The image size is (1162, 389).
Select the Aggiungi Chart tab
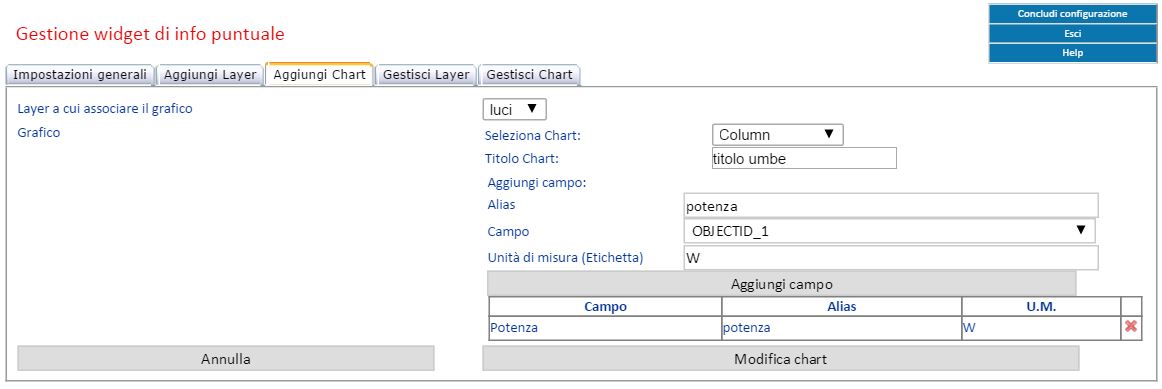319,75
